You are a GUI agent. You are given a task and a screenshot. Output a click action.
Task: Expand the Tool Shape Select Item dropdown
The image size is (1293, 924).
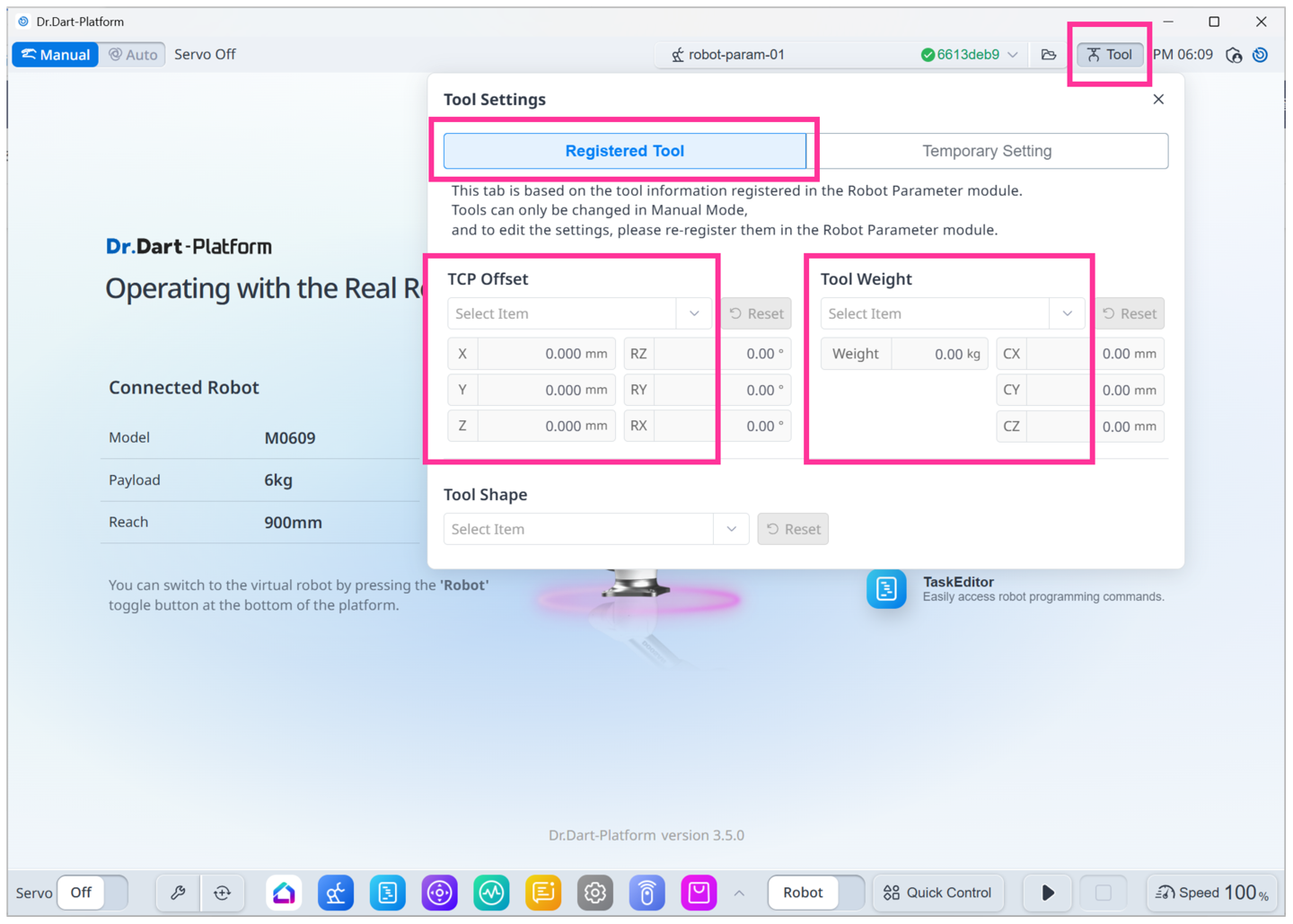595,529
